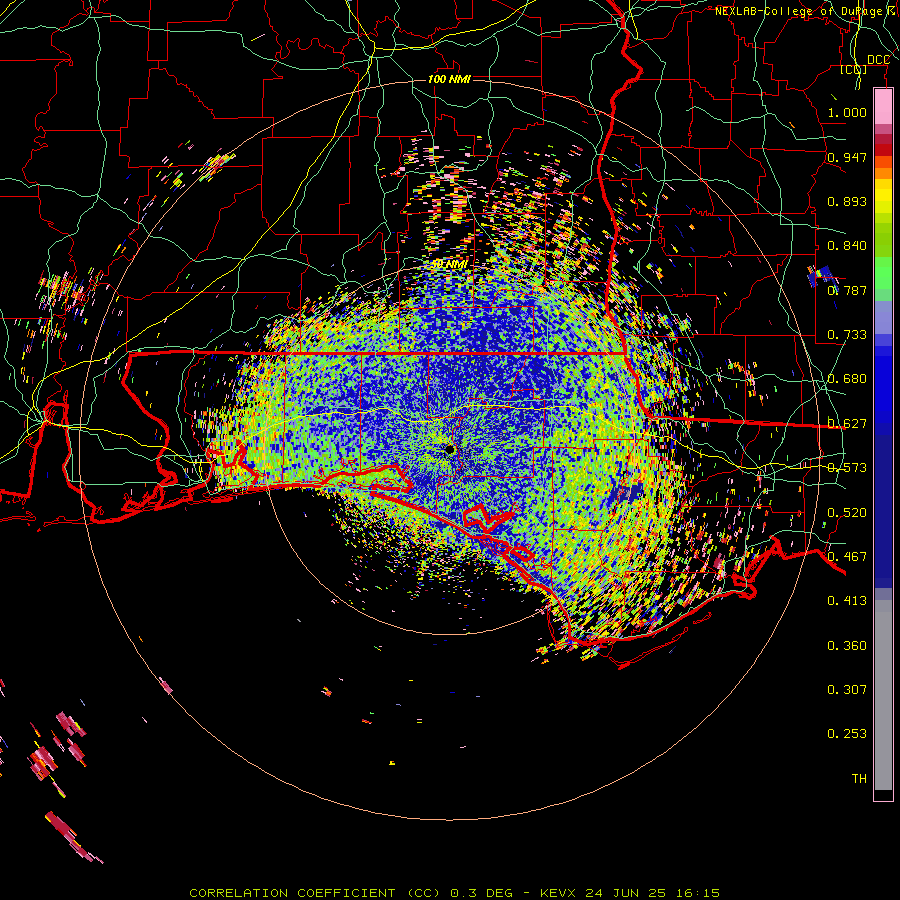
Task: Click the gray lower segment of color bar
Action: point(883,695)
